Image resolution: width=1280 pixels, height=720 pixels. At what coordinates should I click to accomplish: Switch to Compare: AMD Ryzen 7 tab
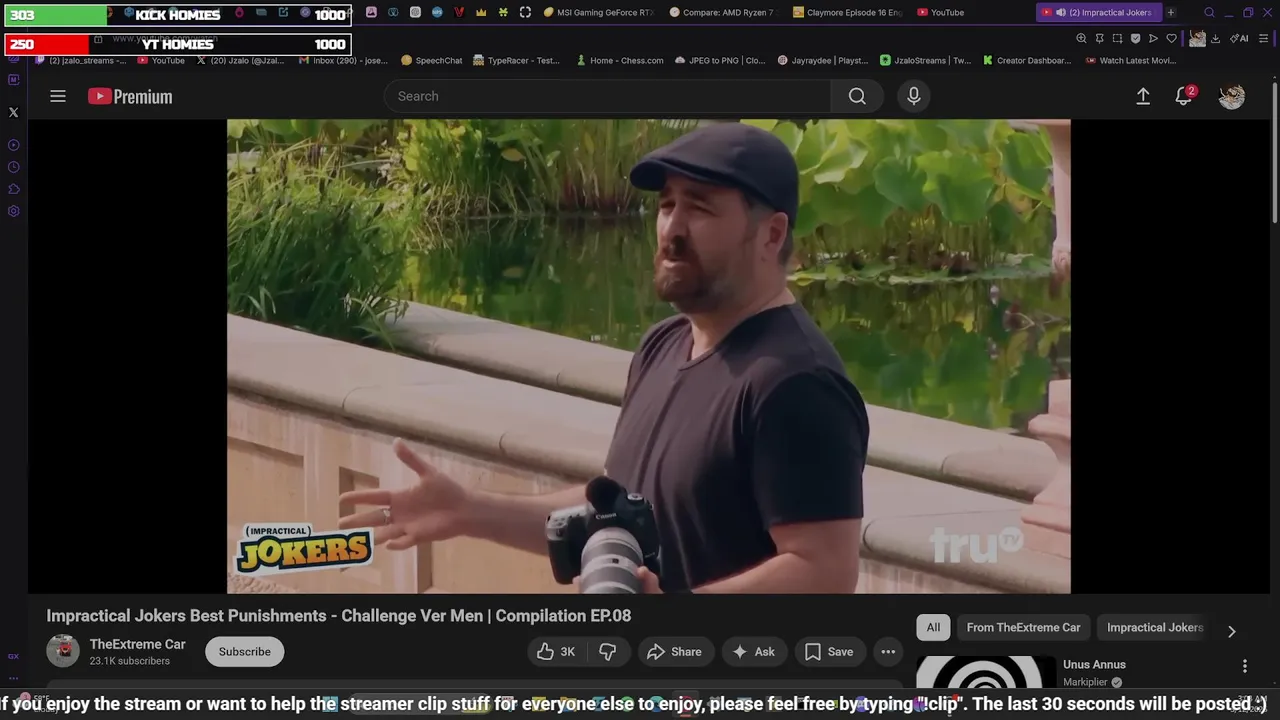point(723,12)
